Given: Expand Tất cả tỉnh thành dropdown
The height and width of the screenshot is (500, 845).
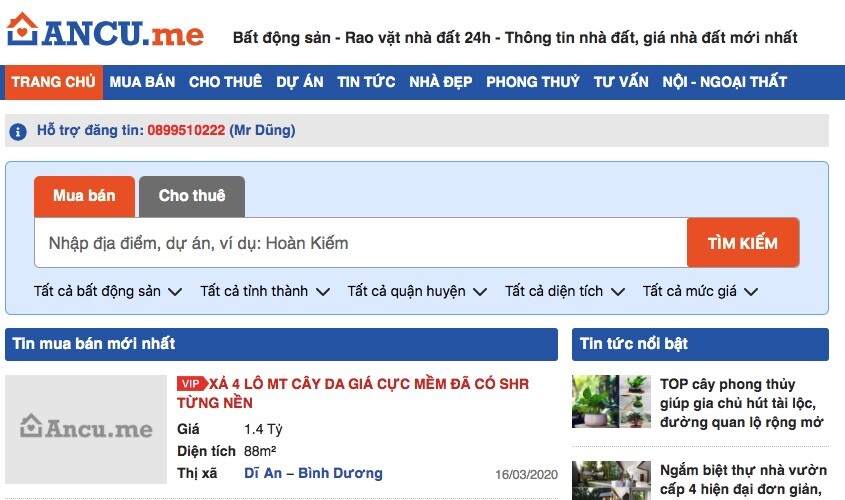Looking at the screenshot, I should pos(265,292).
